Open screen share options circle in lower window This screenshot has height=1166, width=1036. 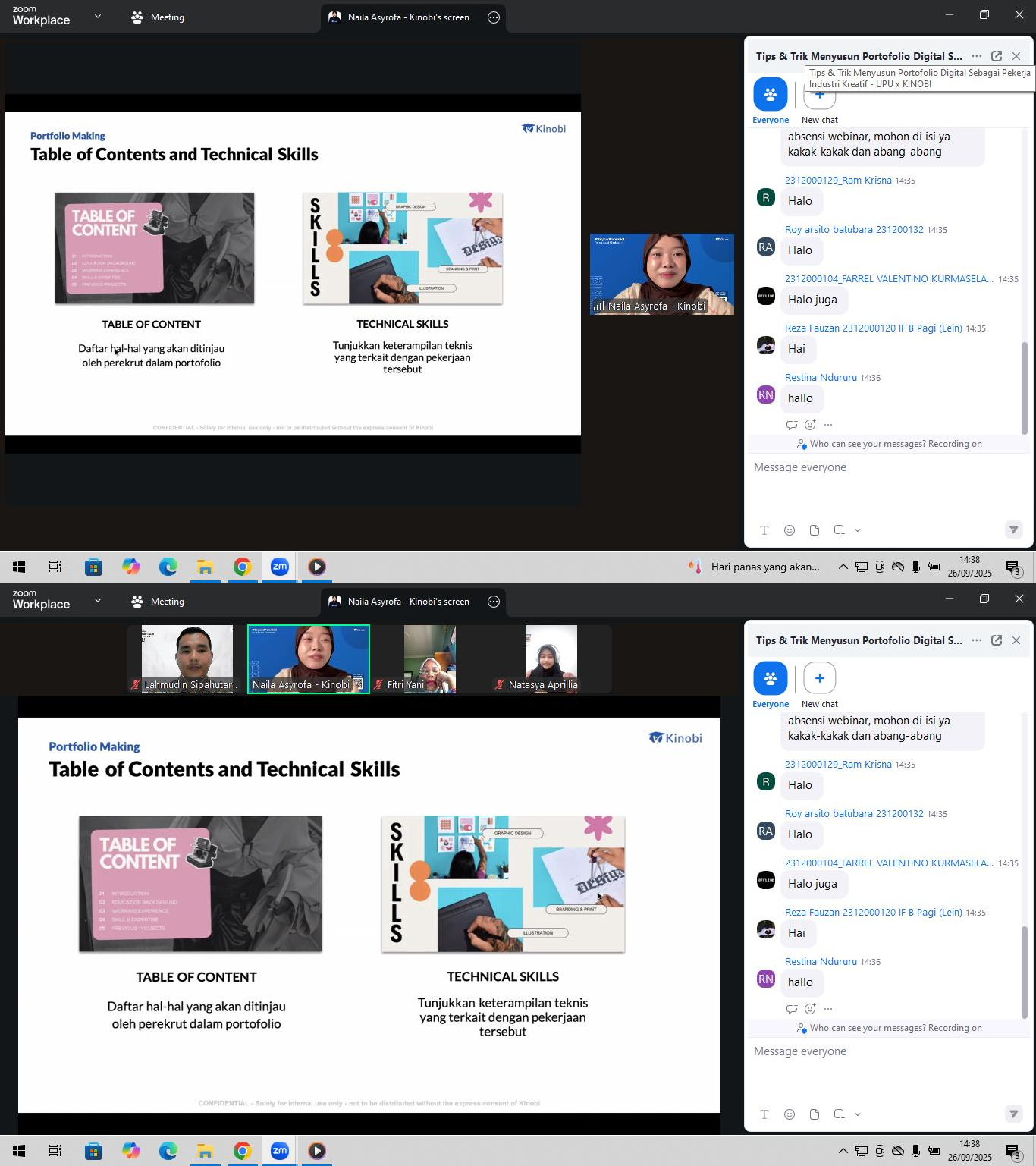click(494, 602)
